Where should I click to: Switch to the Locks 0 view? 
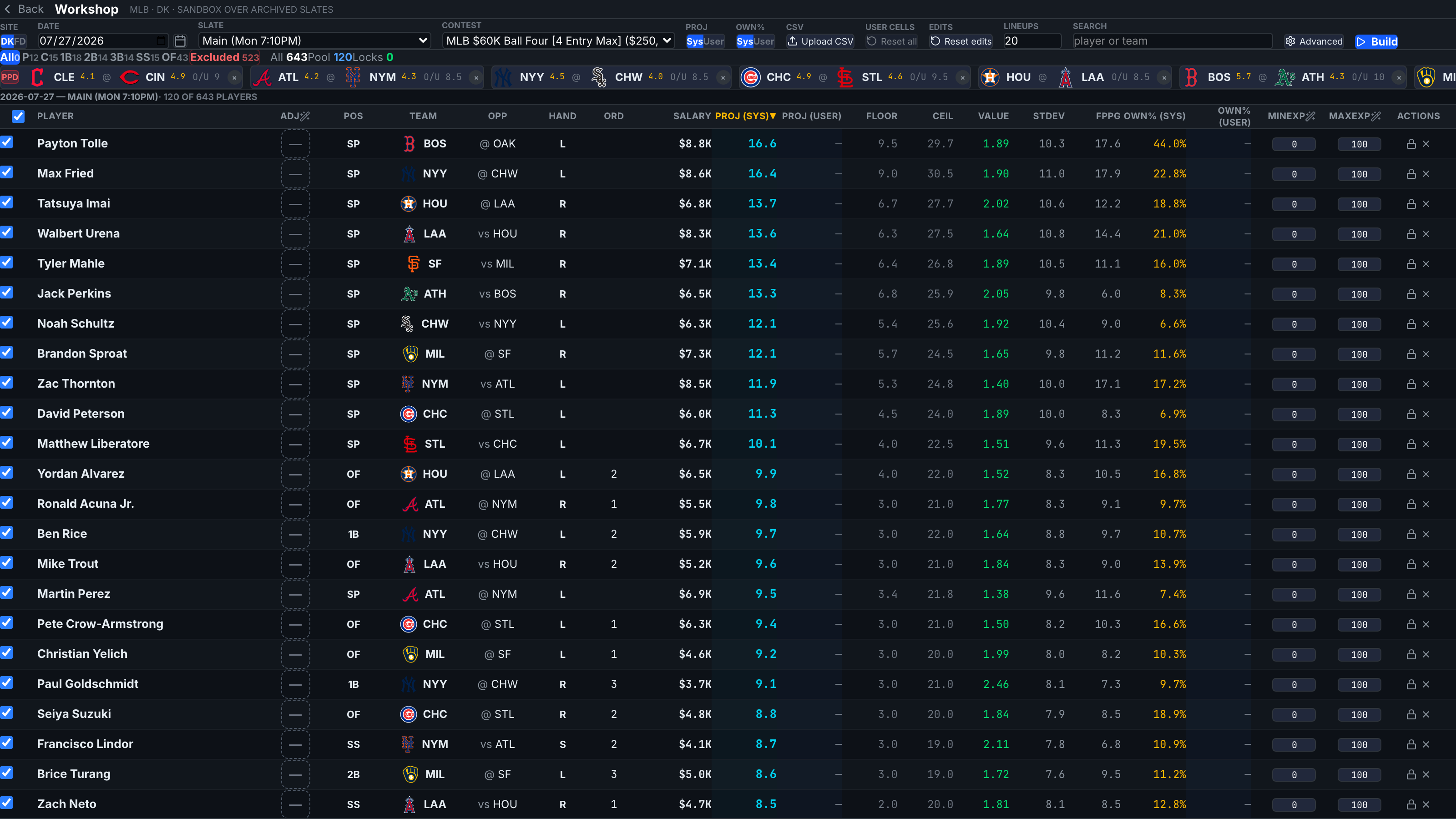[x=373, y=57]
